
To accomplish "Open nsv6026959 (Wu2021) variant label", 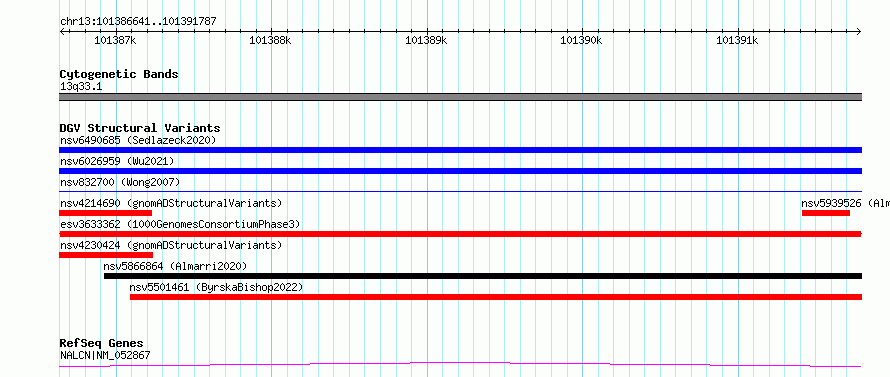I will [x=117, y=161].
